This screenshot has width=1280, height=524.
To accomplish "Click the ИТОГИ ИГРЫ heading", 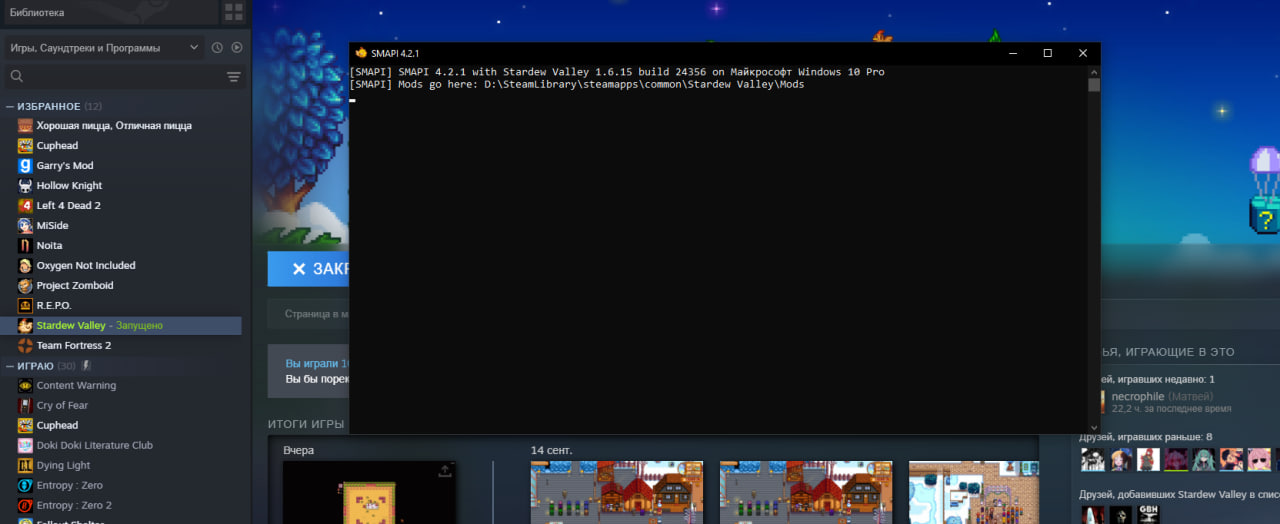I will tap(306, 424).
